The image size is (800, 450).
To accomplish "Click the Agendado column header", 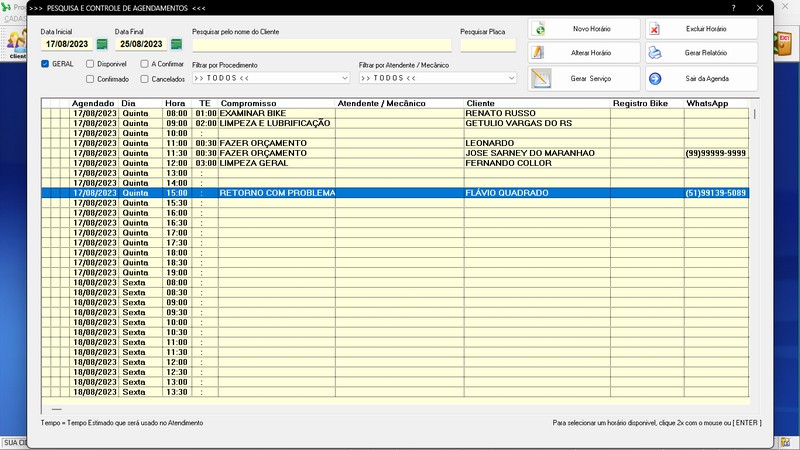I will pos(93,104).
